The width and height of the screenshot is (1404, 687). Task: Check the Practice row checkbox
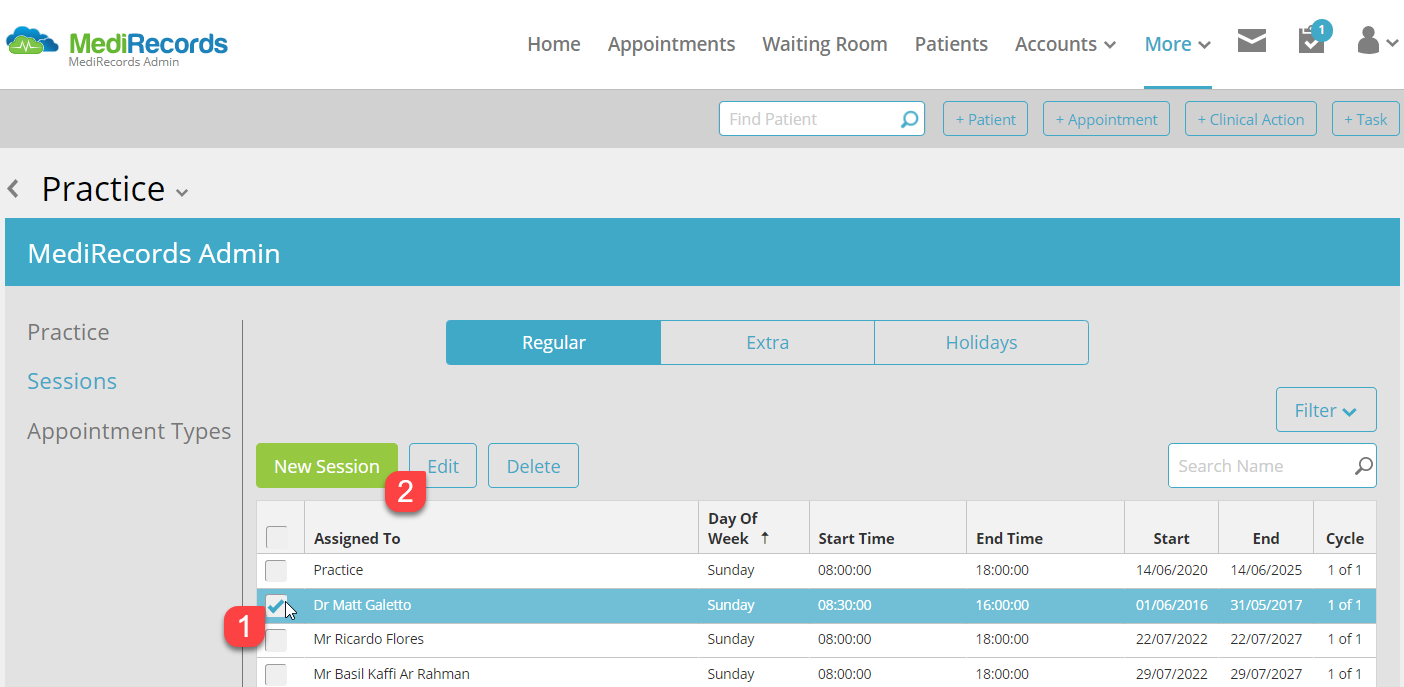click(276, 571)
